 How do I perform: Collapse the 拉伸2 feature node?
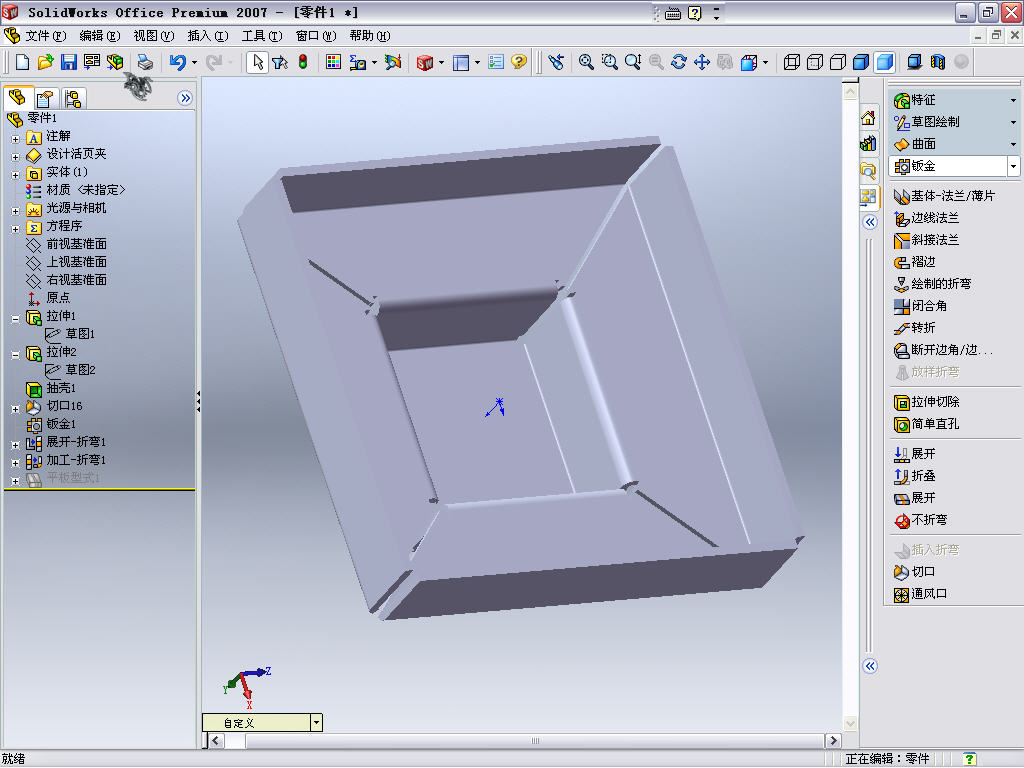(16, 355)
